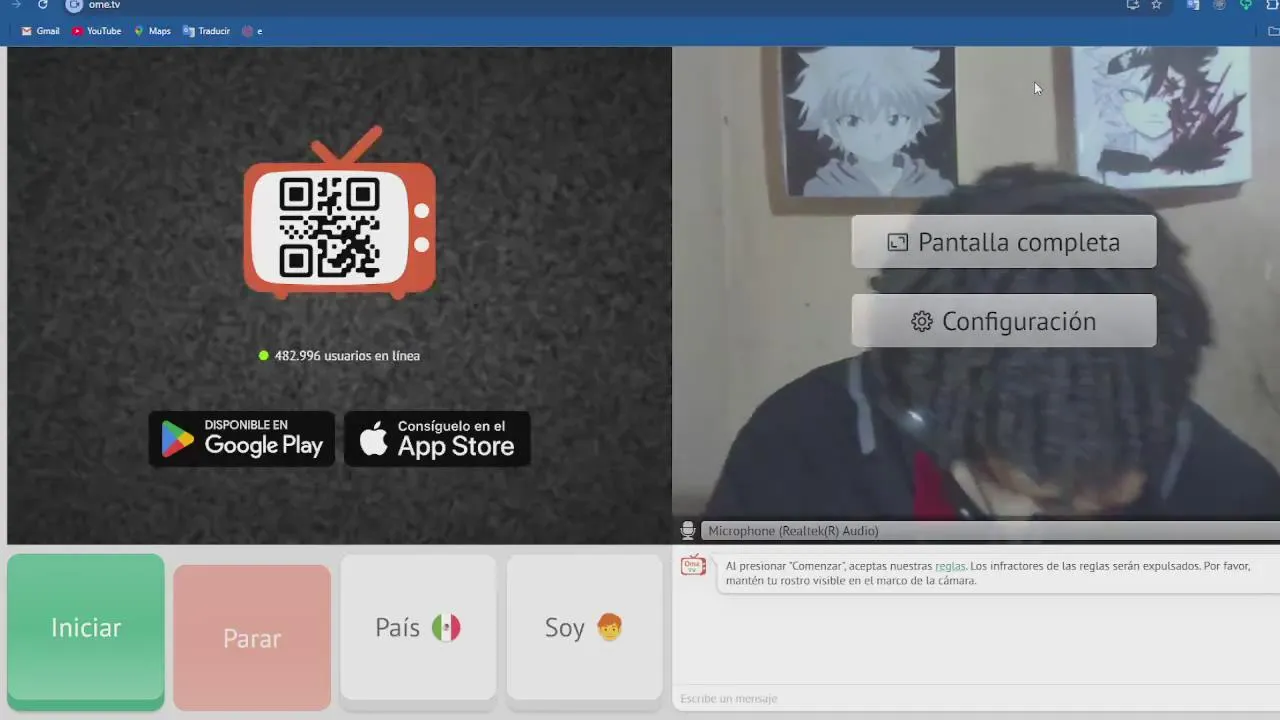Open the YouTube bookmark
Image resolution: width=1280 pixels, height=720 pixels.
[x=96, y=31]
